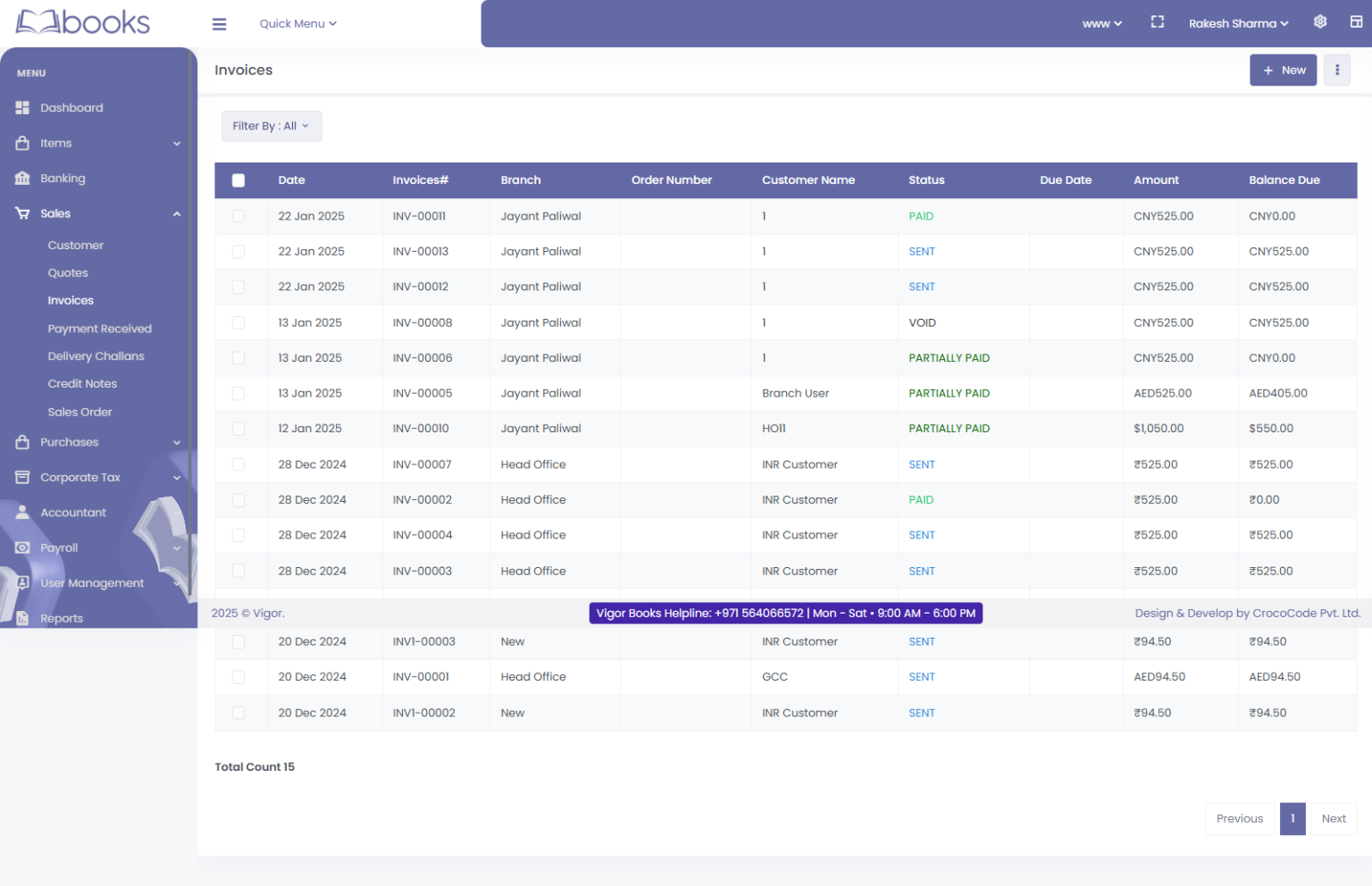Expand the Items menu chevron

tap(177, 144)
